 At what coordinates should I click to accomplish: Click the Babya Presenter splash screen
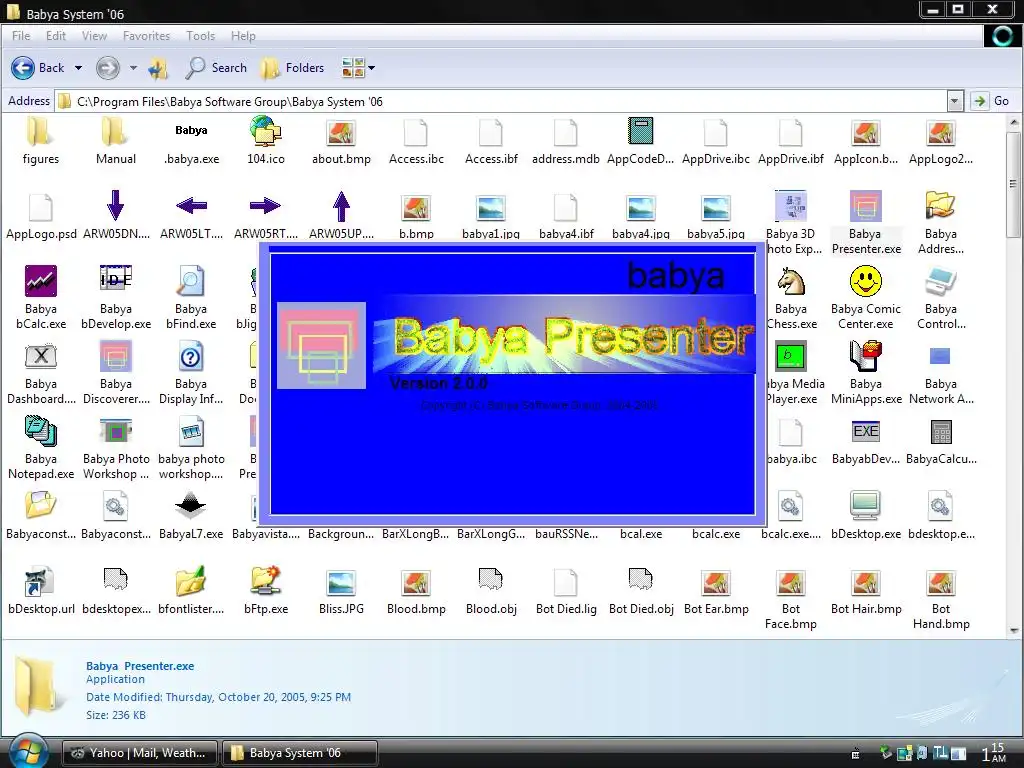pyautogui.click(x=513, y=384)
